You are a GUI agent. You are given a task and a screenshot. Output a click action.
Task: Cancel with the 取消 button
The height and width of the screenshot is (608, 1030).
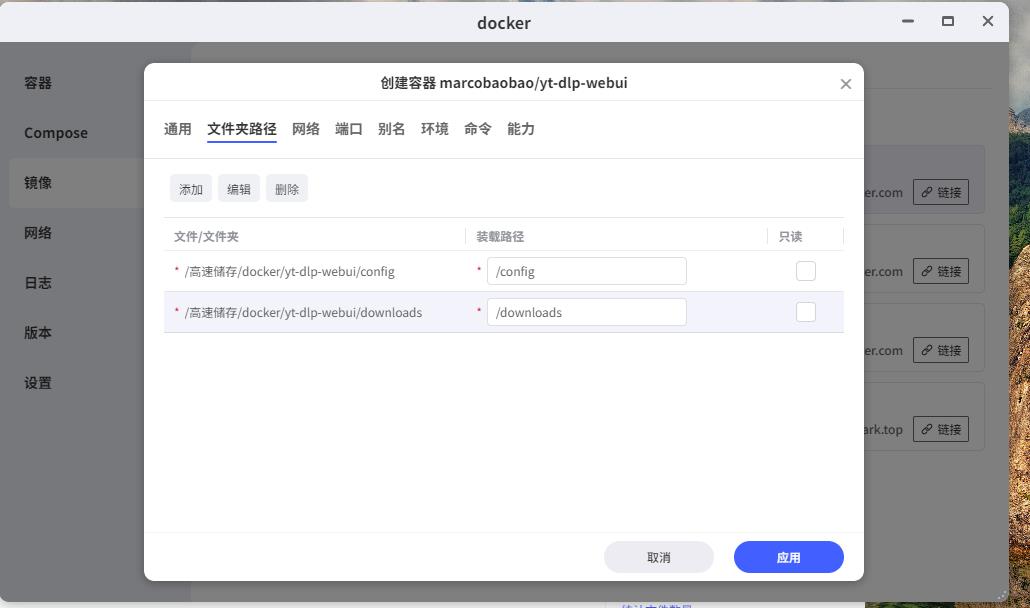(658, 557)
